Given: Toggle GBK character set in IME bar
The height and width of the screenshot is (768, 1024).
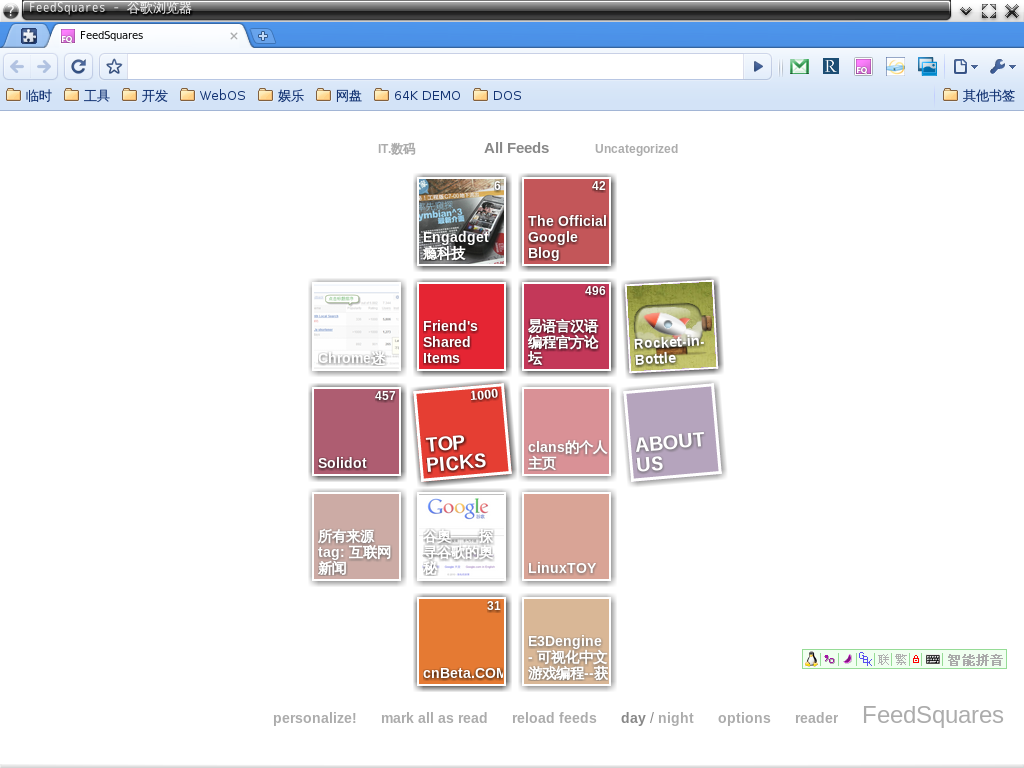Looking at the screenshot, I should click(x=865, y=660).
